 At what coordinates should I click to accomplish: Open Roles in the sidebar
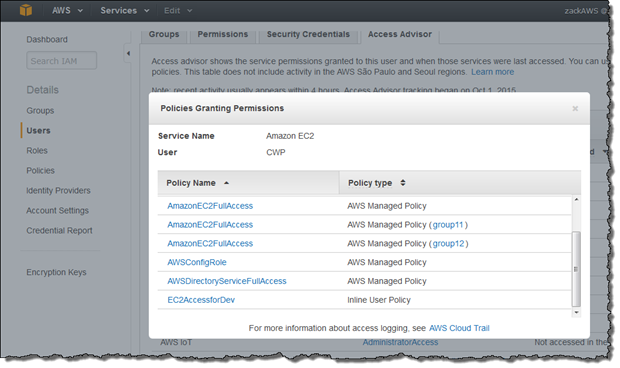pyautogui.click(x=37, y=151)
